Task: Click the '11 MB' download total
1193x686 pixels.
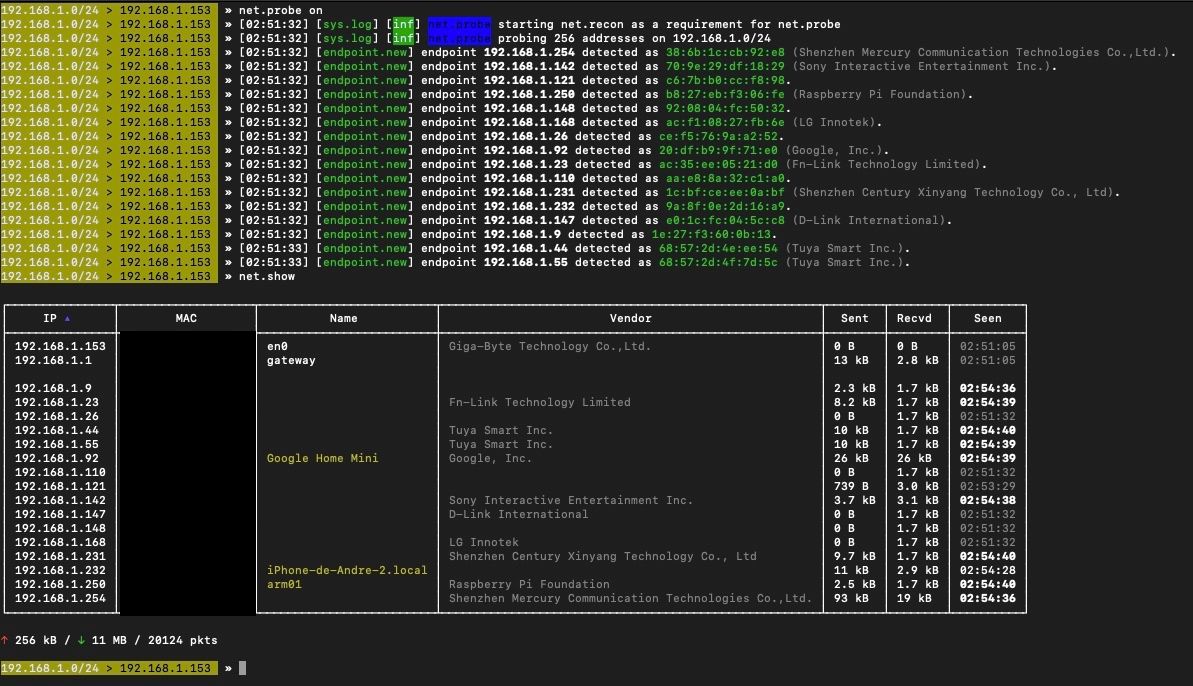Action: 110,640
